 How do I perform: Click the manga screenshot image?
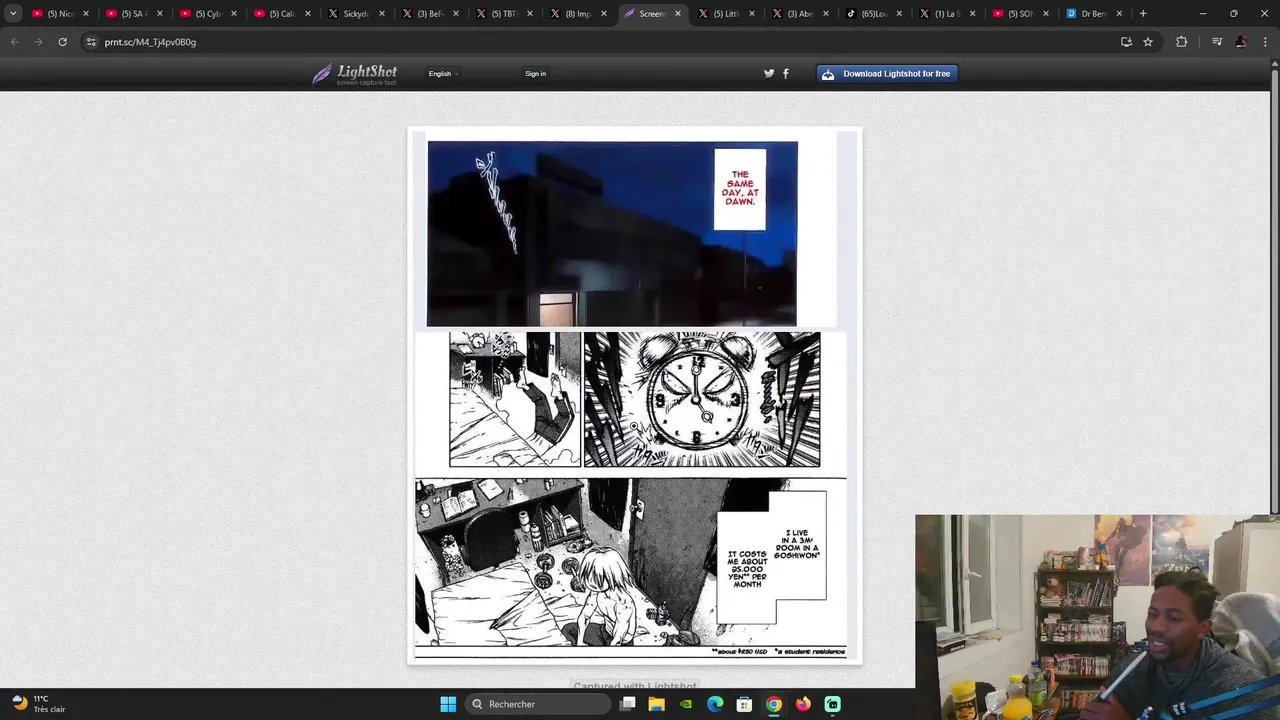[634, 394]
